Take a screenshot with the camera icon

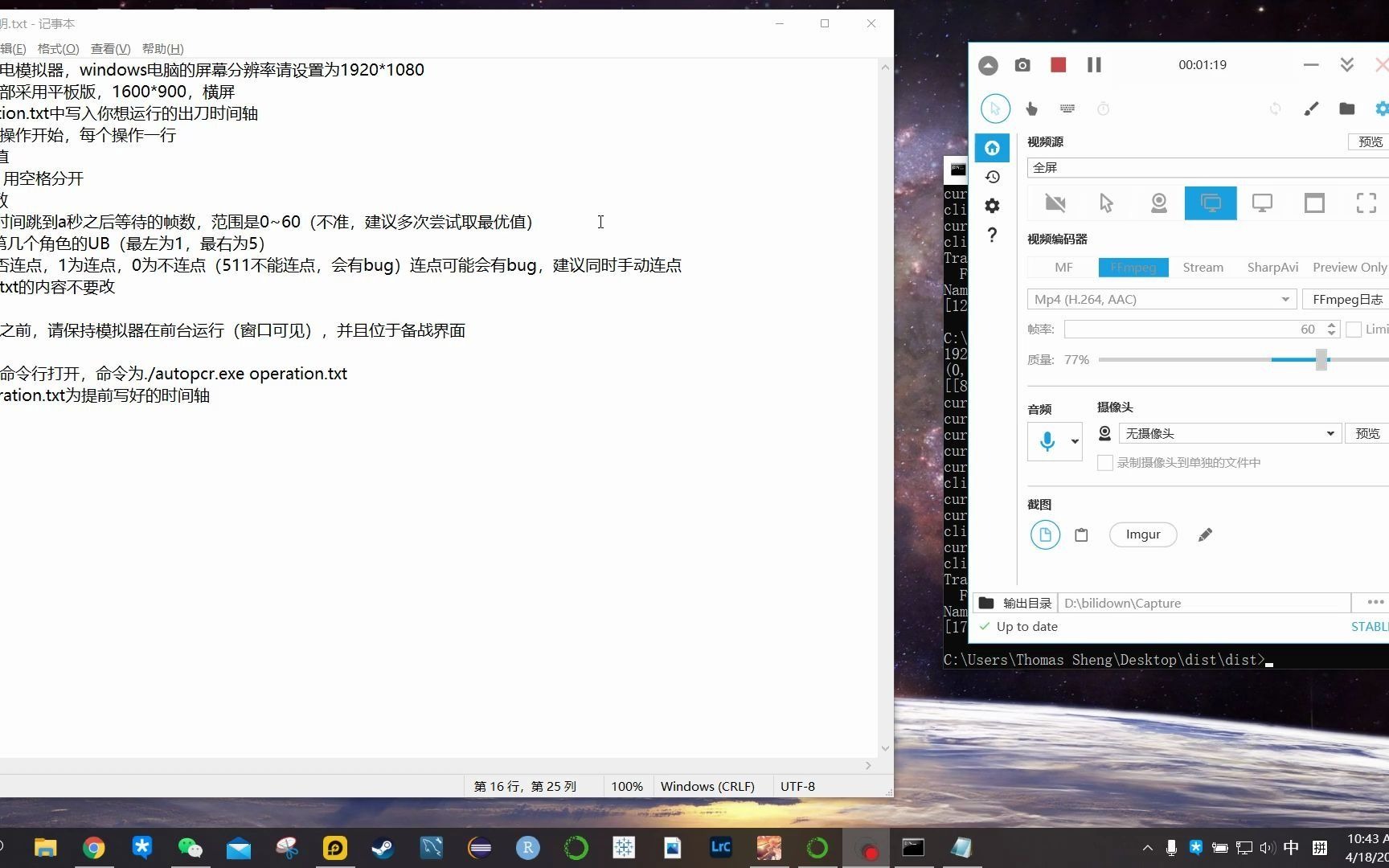point(1022,65)
